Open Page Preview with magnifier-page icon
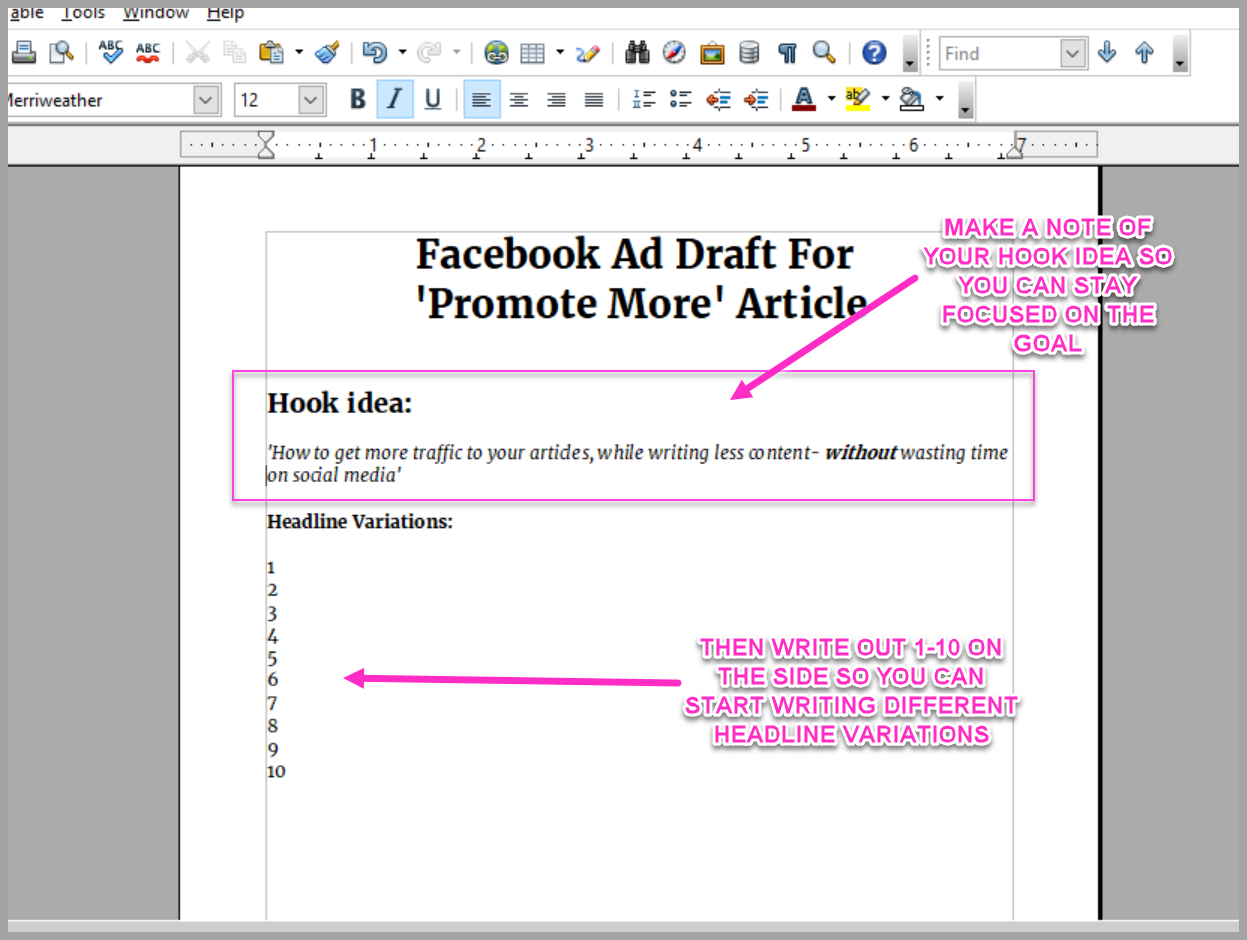1247x940 pixels. [x=62, y=53]
